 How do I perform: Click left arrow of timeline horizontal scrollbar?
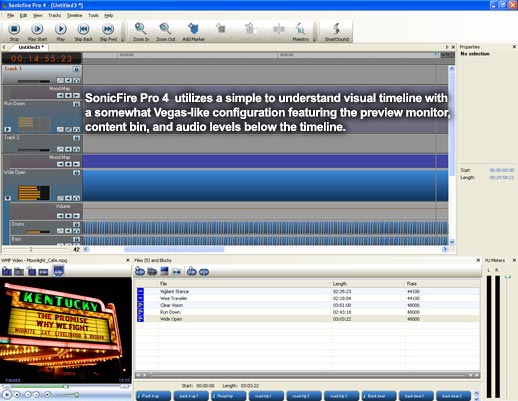point(86,249)
